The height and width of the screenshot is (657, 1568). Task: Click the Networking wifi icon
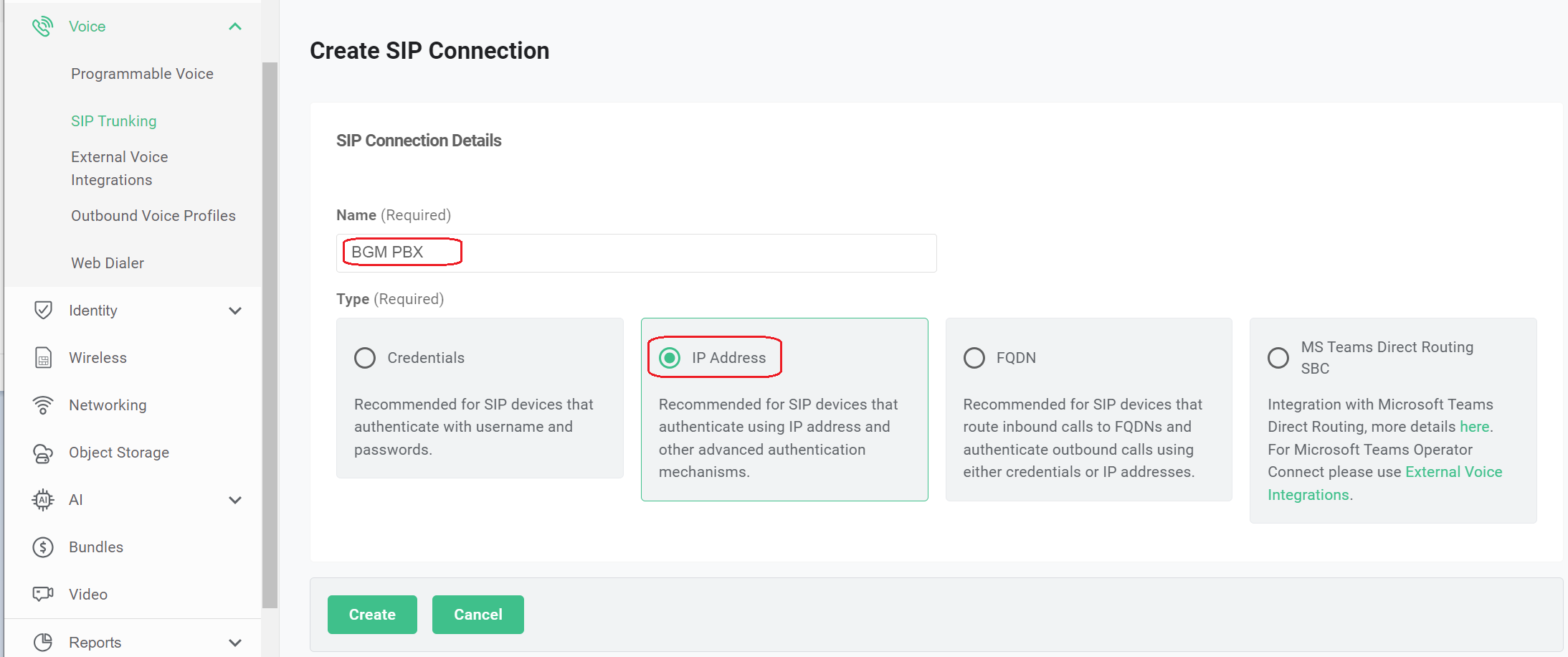43,405
